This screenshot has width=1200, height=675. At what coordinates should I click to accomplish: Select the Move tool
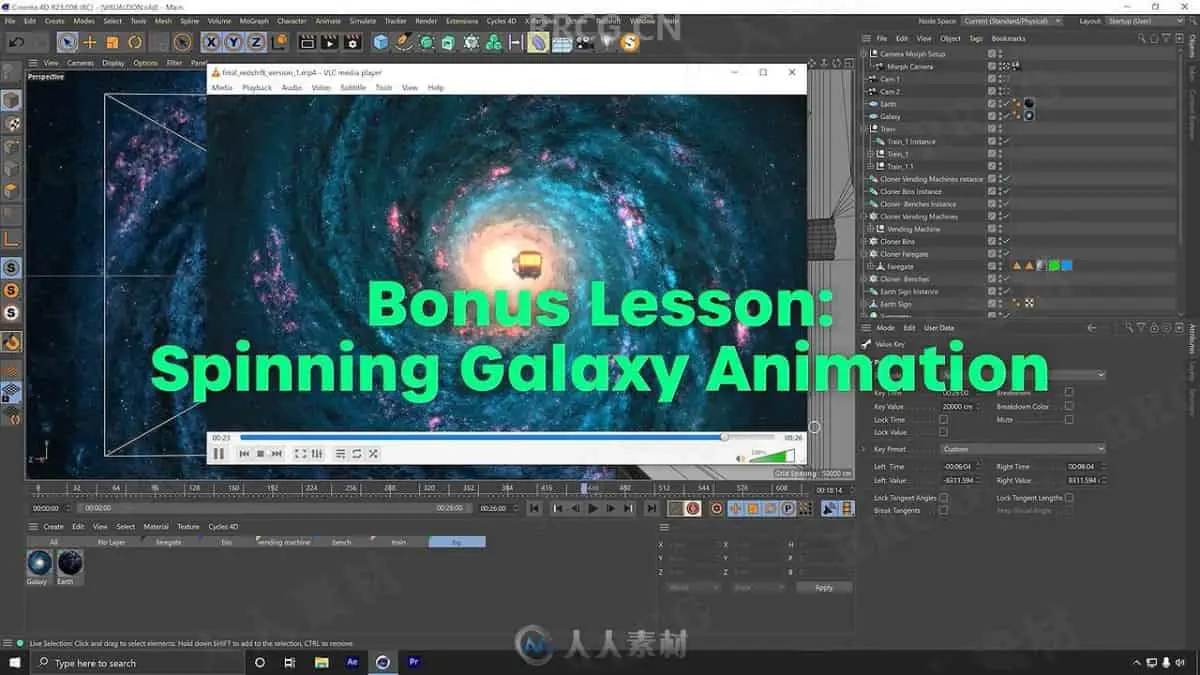tap(90, 42)
